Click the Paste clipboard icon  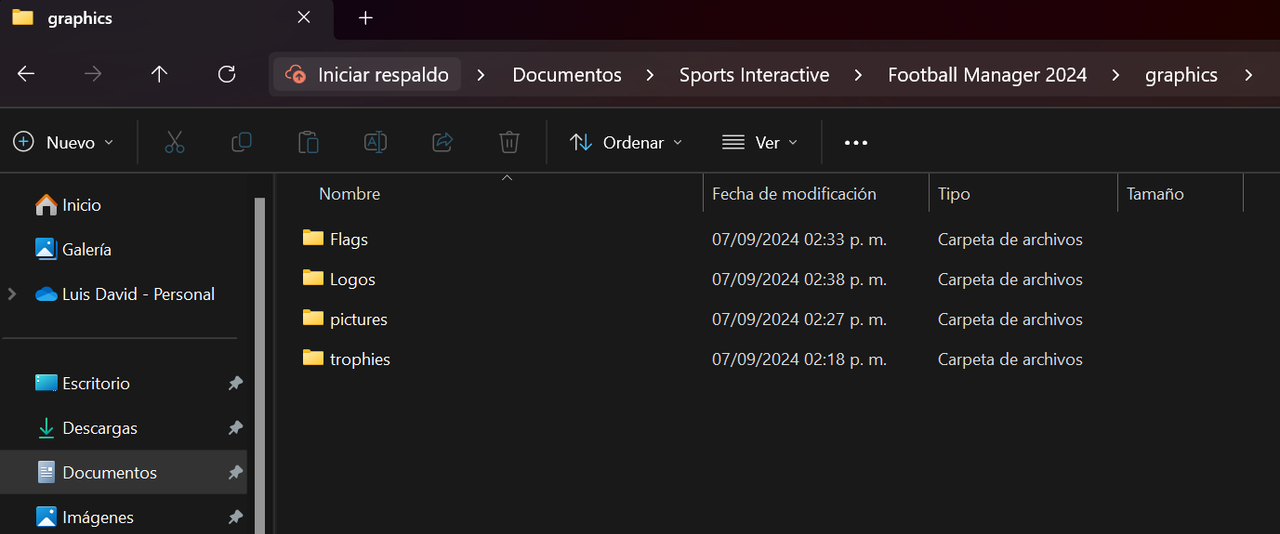click(x=308, y=142)
